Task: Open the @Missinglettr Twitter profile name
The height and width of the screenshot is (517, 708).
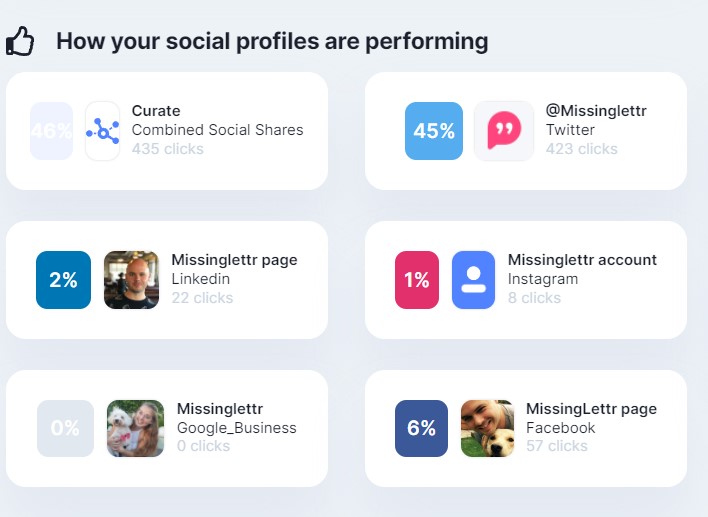Action: (596, 111)
